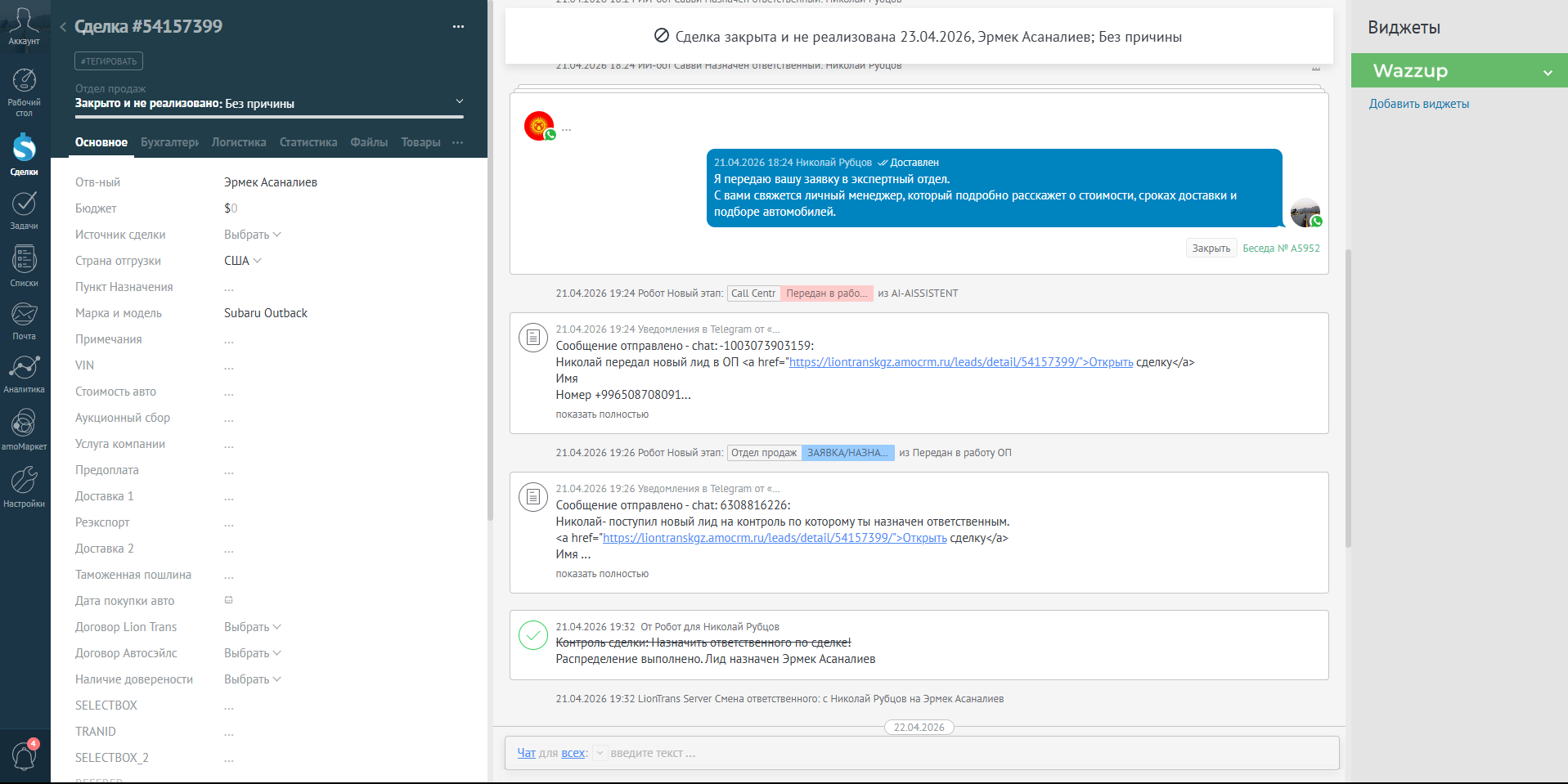Switch to the Товары tab
This screenshot has width=1568, height=784.
point(420,142)
